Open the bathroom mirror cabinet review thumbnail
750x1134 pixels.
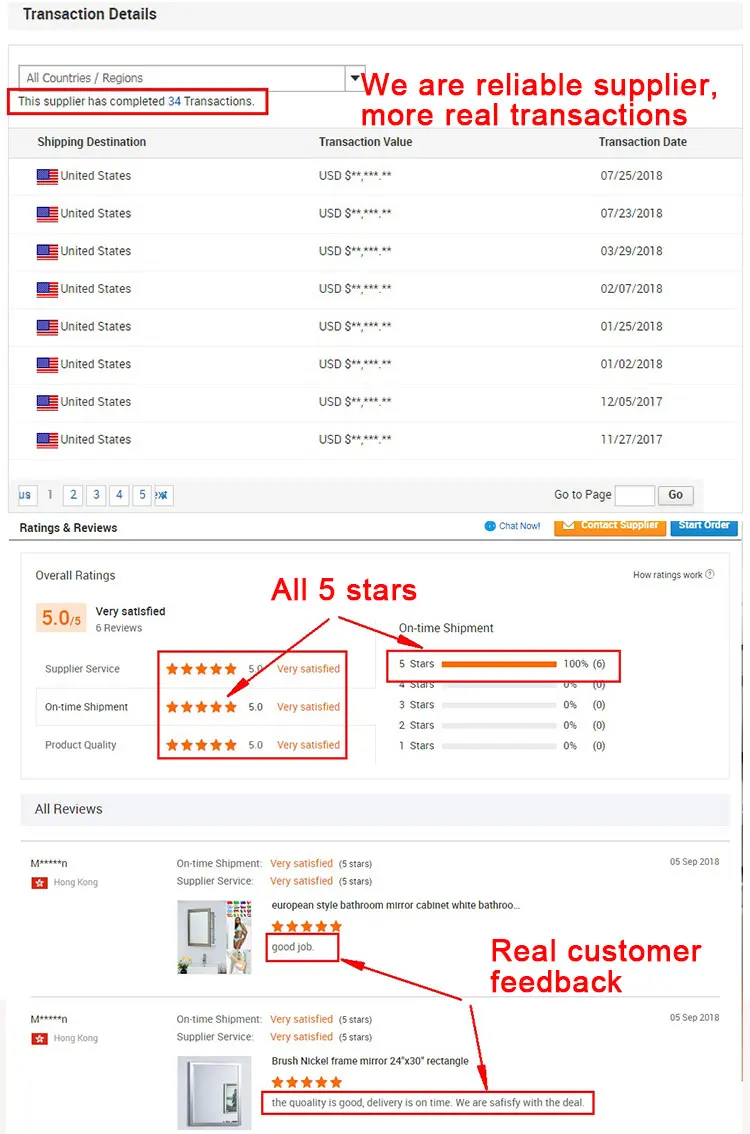pos(215,937)
